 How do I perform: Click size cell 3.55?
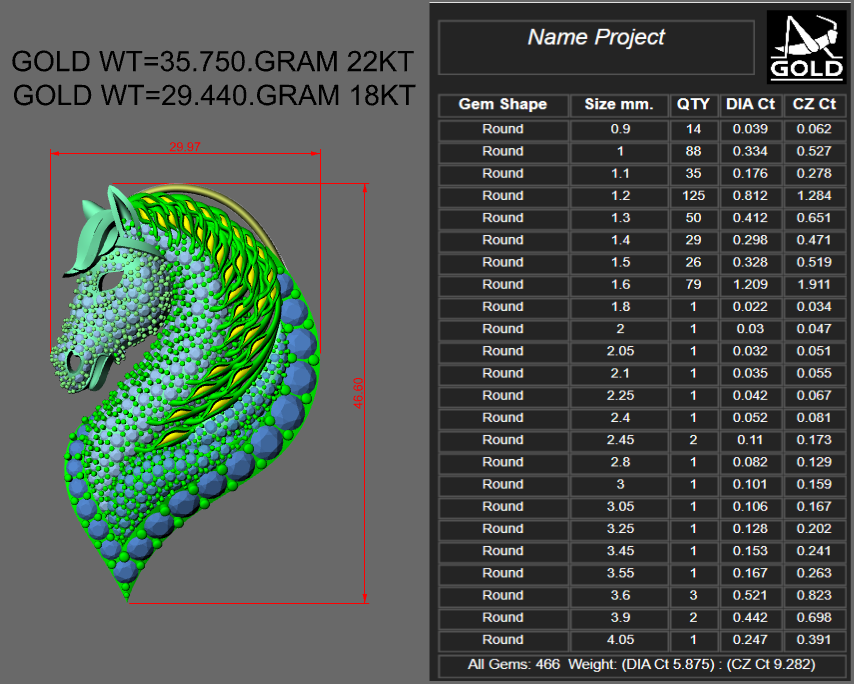click(620, 574)
